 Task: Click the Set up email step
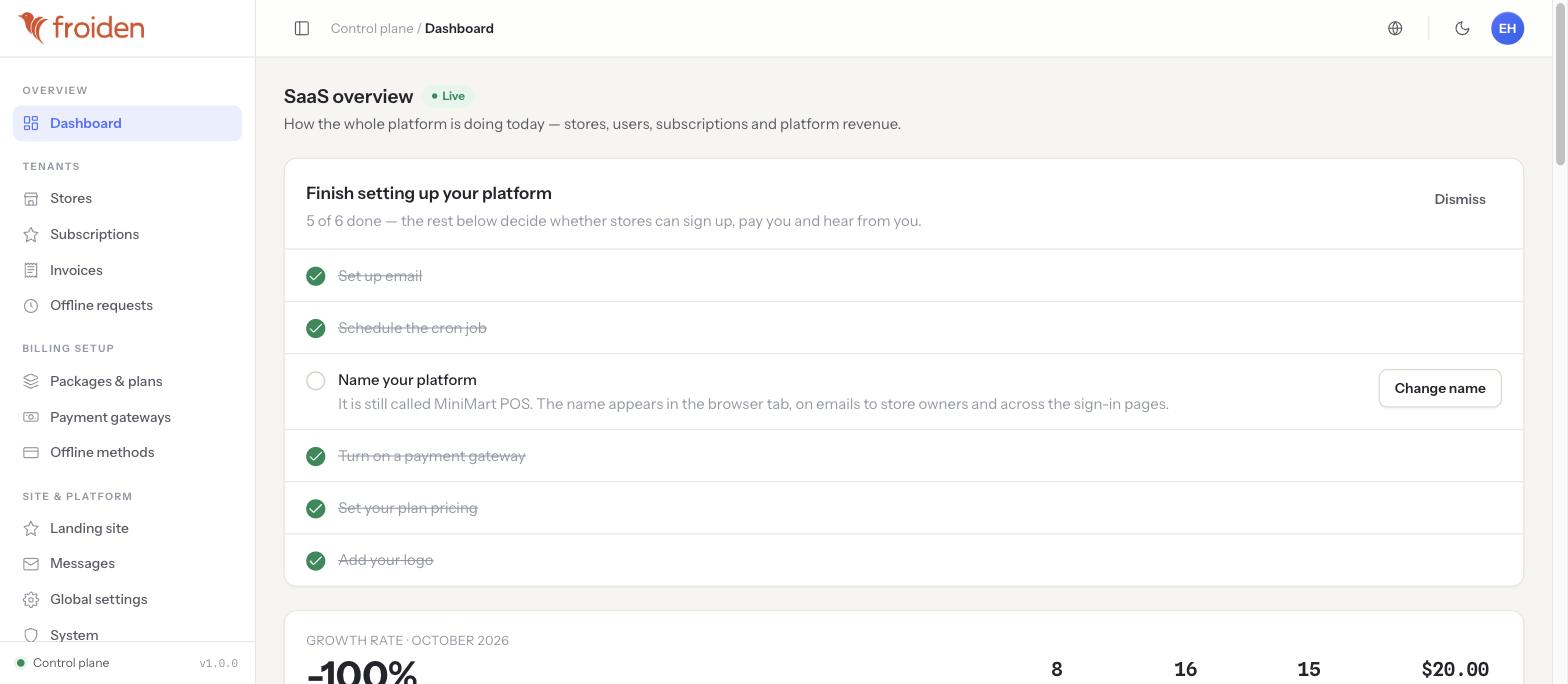click(904, 276)
